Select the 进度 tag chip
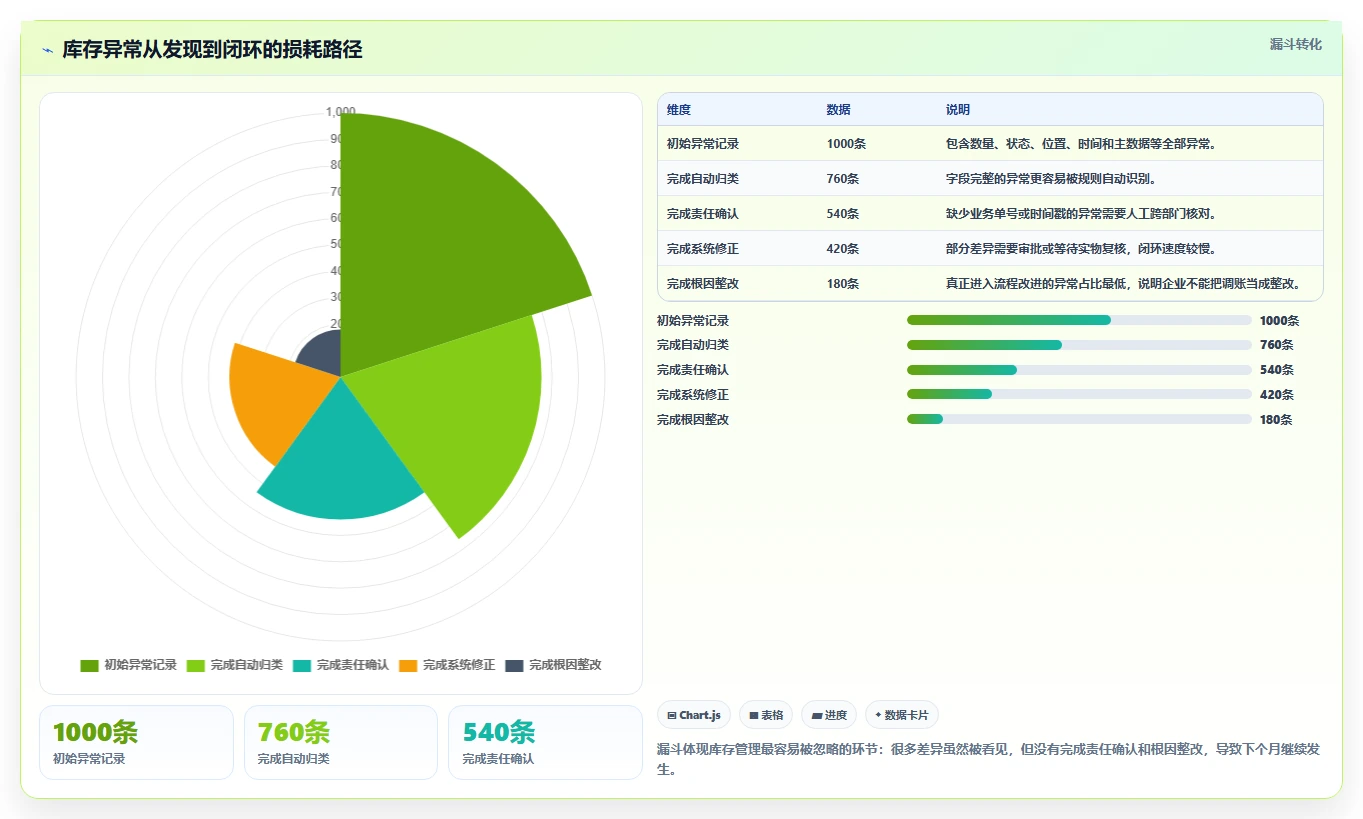1363x819 pixels. pos(829,715)
